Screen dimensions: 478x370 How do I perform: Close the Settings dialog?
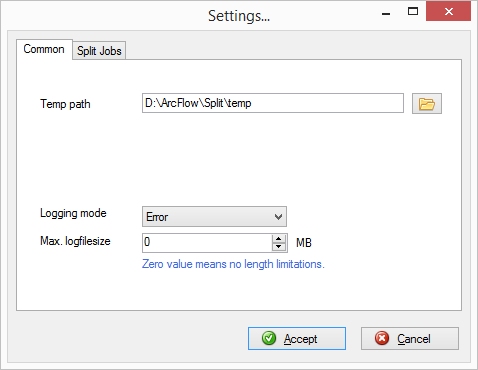448,11
